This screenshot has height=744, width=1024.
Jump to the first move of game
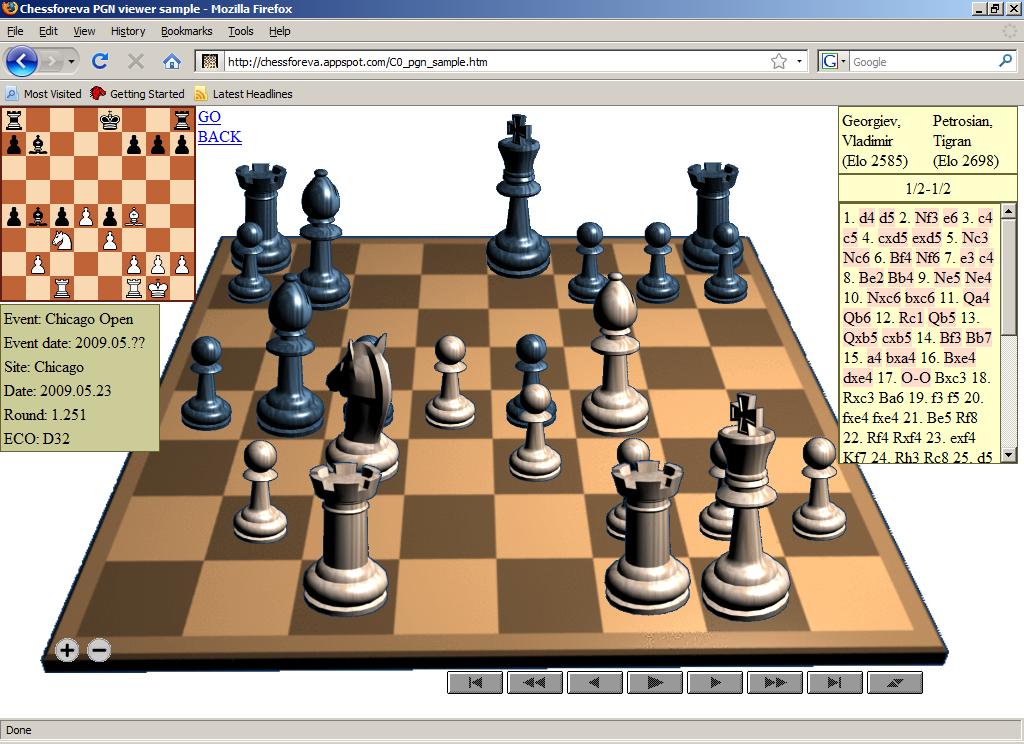[x=474, y=682]
